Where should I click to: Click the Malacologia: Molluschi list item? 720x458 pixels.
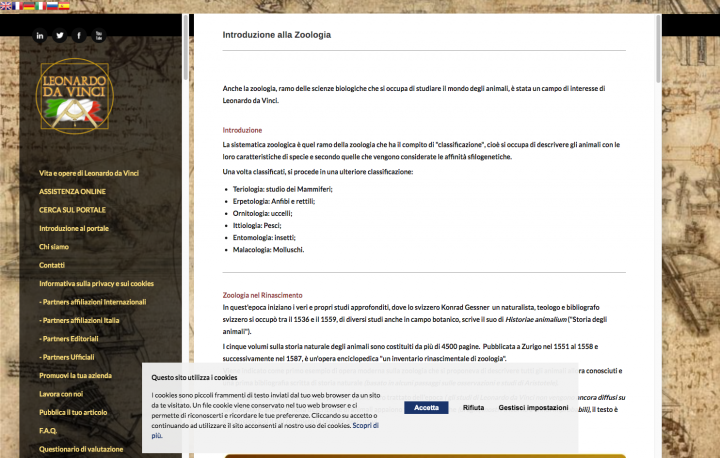pos(268,249)
